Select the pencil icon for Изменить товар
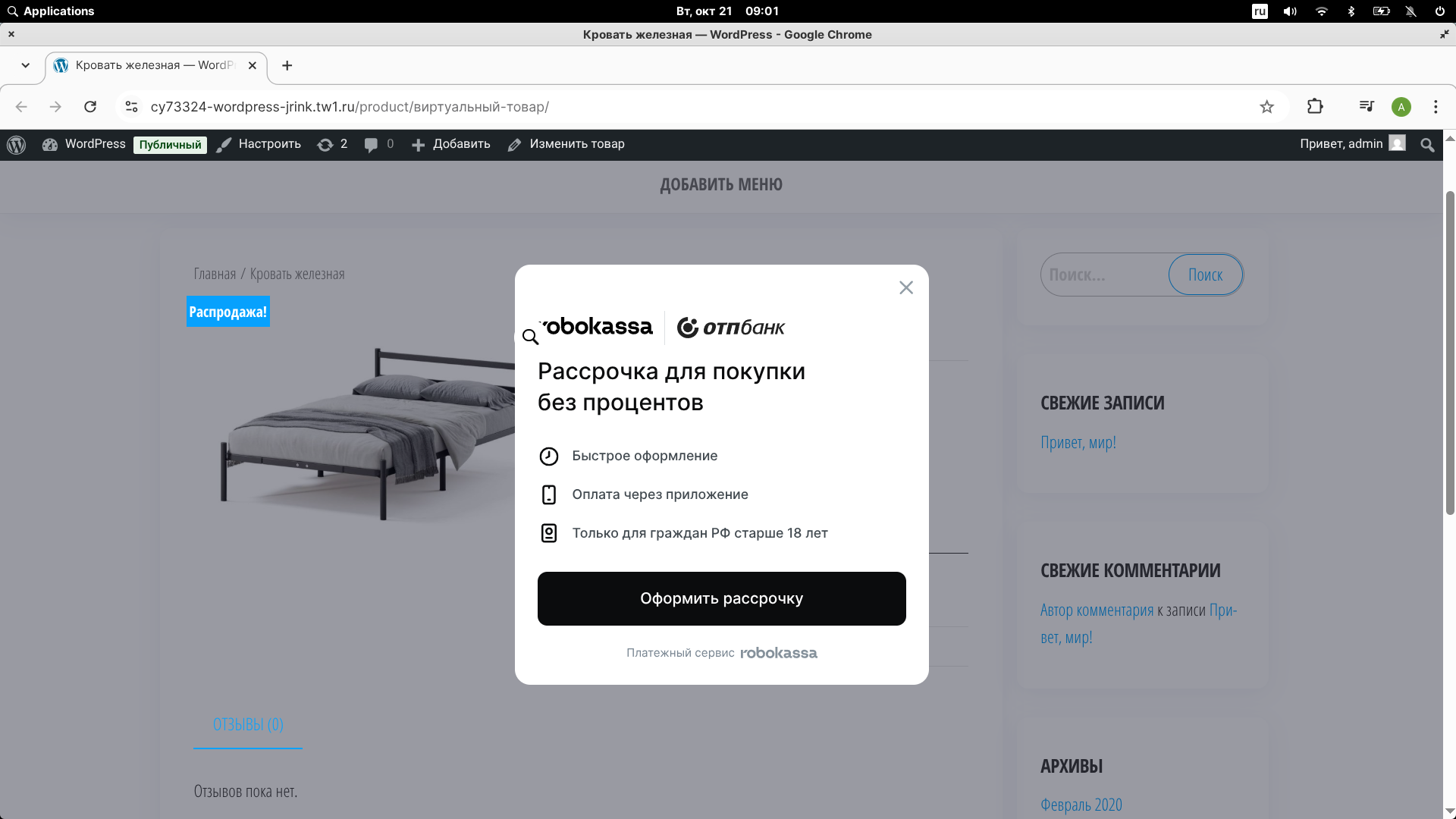Screen dimensions: 1456x819 [514, 144]
